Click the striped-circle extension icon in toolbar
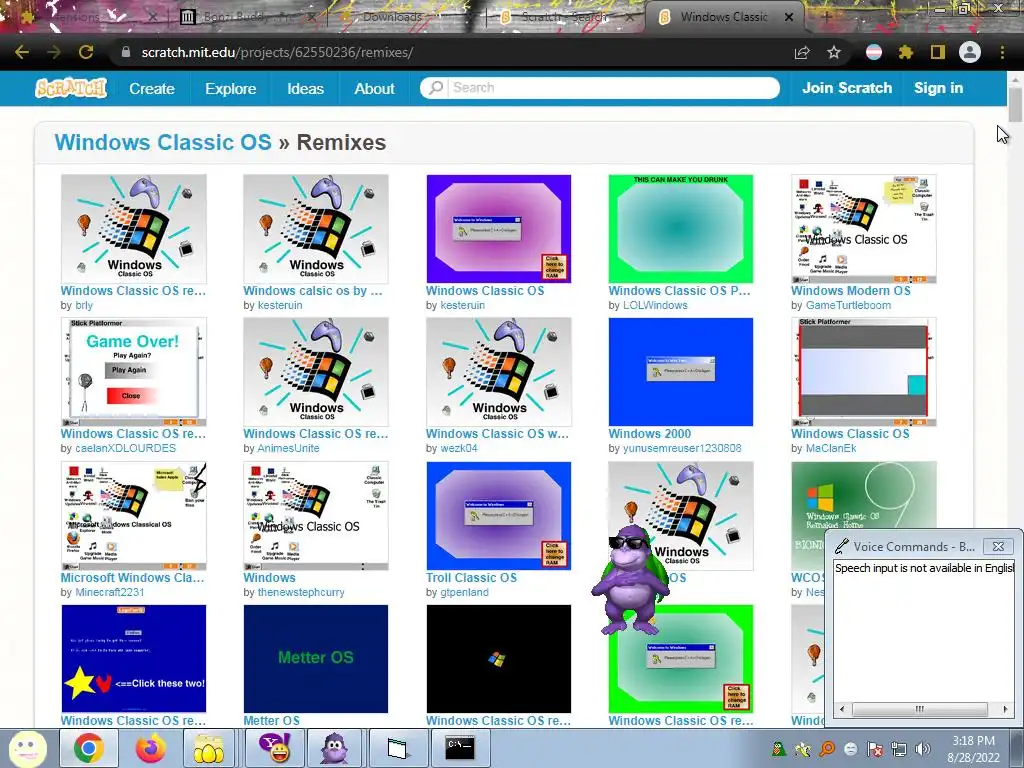This screenshot has height=768, width=1024. click(873, 52)
